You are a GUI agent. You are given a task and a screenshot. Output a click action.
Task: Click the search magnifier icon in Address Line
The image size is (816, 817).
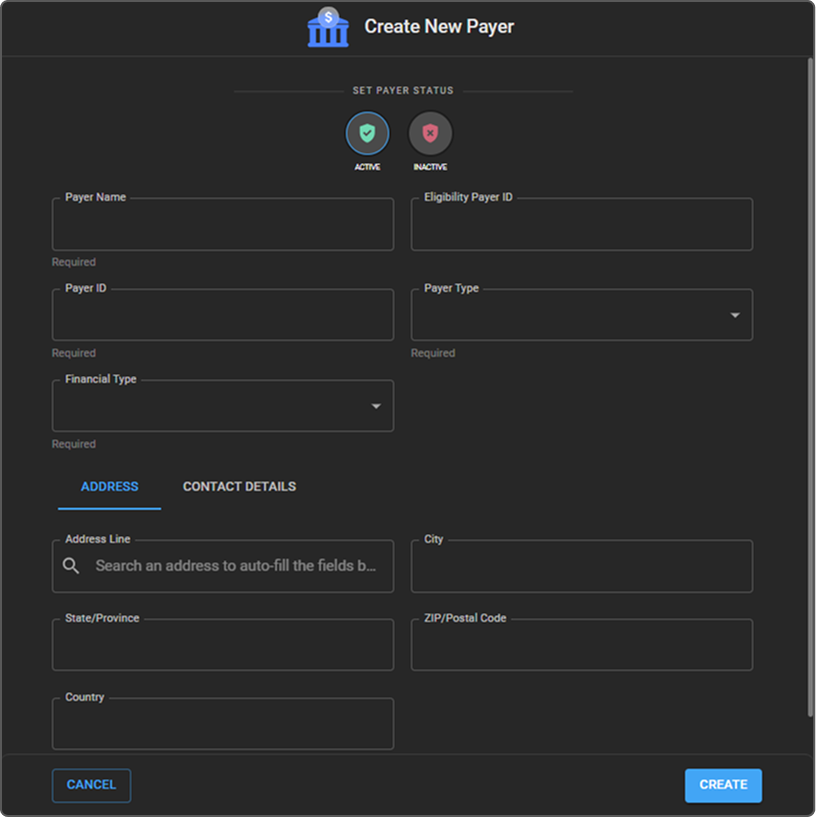coord(71,566)
